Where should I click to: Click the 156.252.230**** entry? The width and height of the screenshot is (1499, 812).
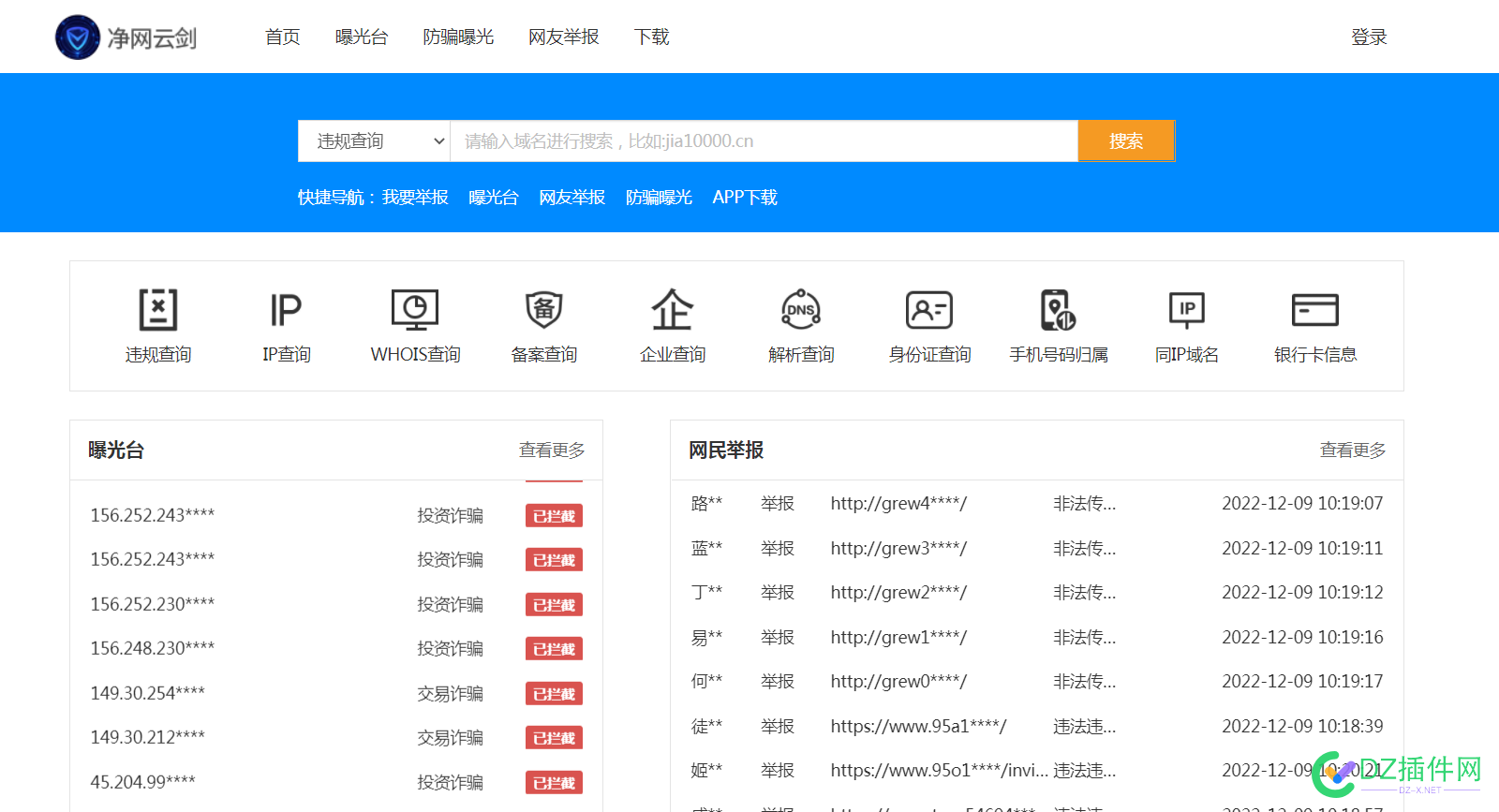click(153, 604)
